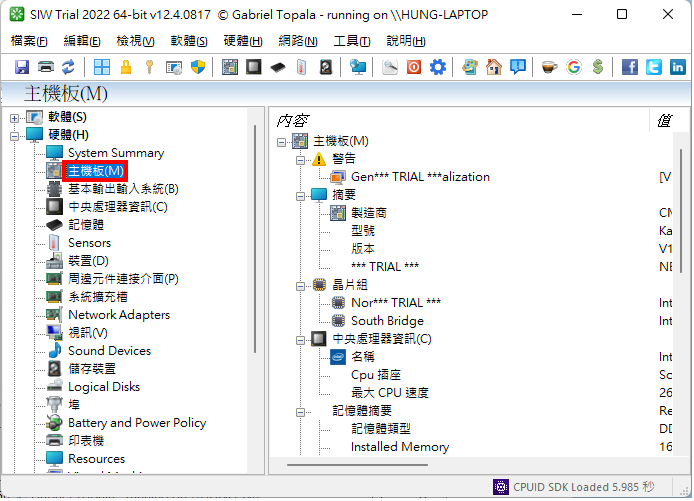Image resolution: width=694 pixels, height=501 pixels.
Task: Open the 軟體(S) menu
Action: 189,41
